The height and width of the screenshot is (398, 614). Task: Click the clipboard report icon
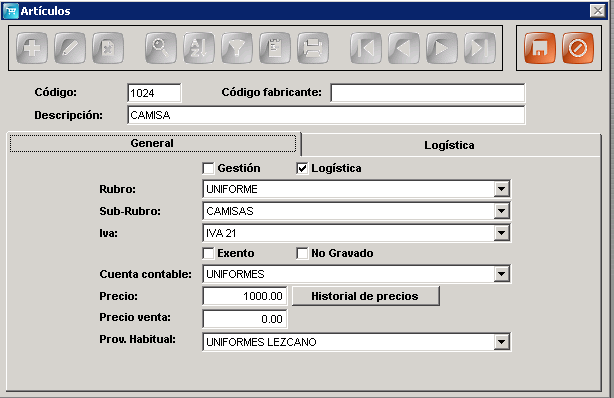pyautogui.click(x=274, y=48)
